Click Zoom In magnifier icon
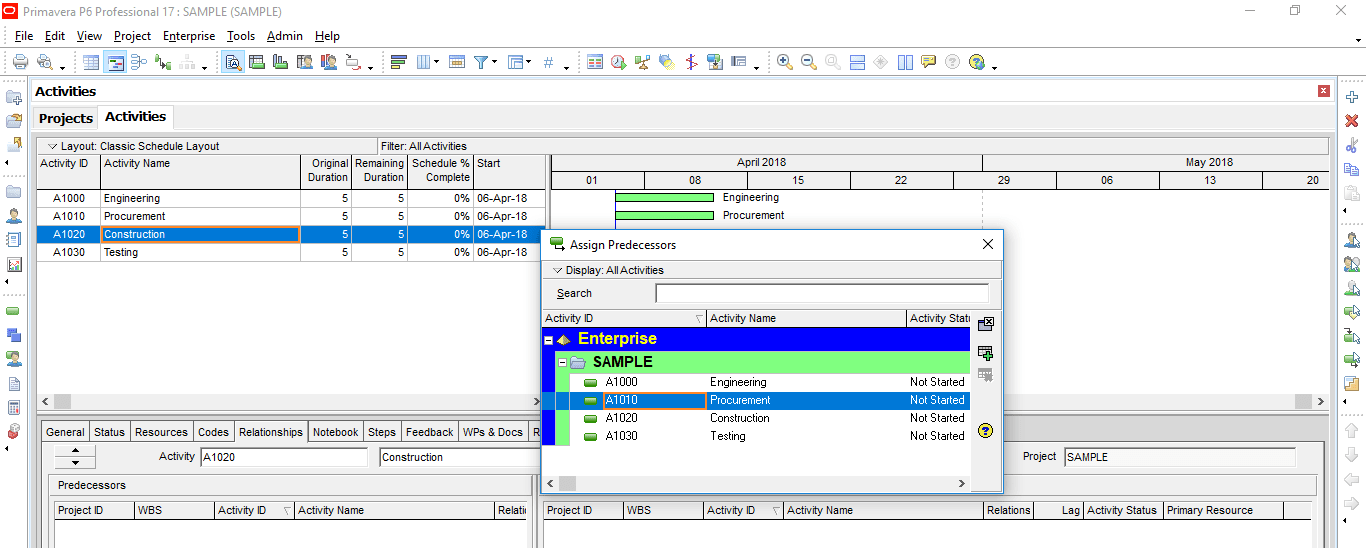Image resolution: width=1366 pixels, height=548 pixels. click(x=785, y=62)
